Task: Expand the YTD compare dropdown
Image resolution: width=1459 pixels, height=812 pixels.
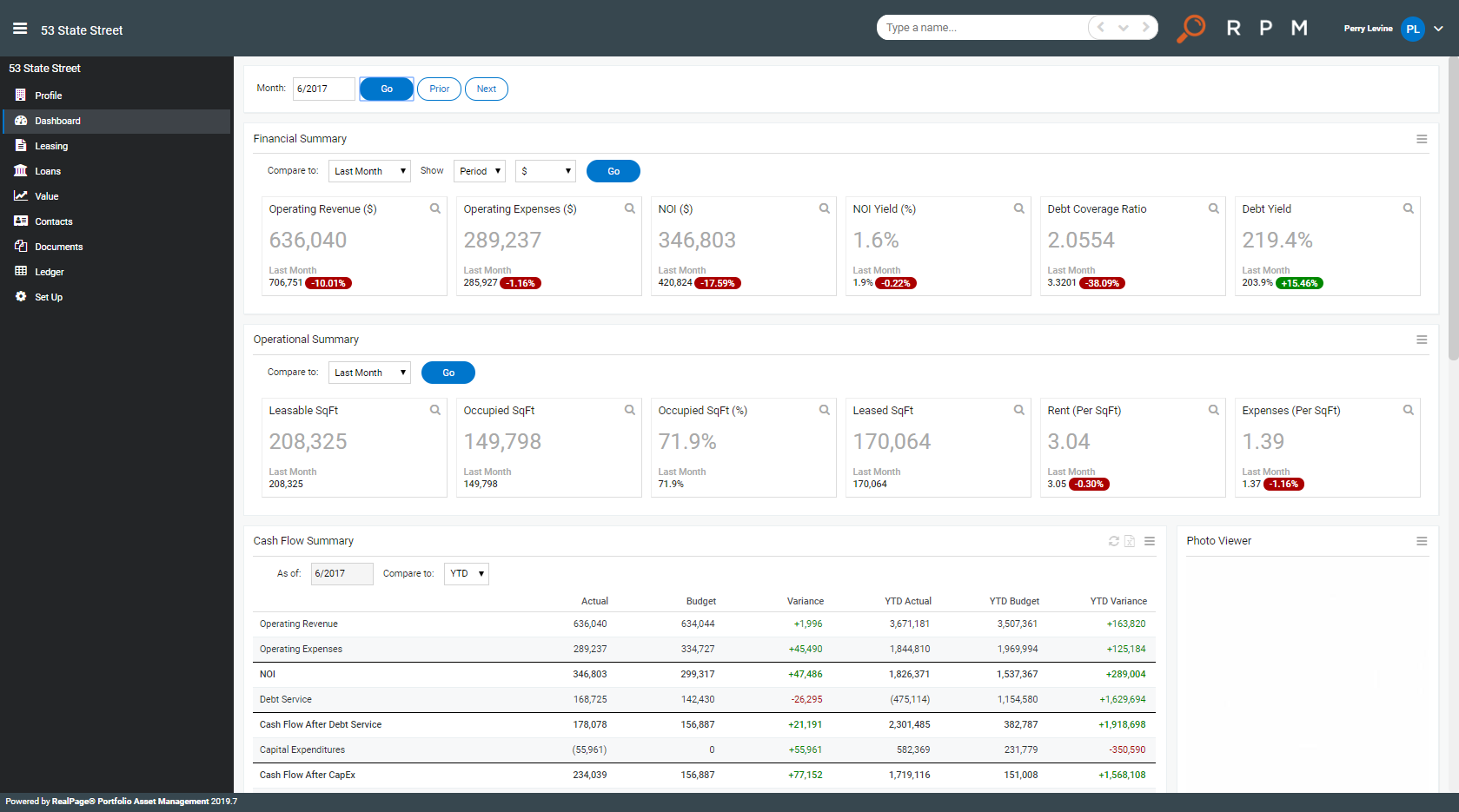Action: (467, 573)
